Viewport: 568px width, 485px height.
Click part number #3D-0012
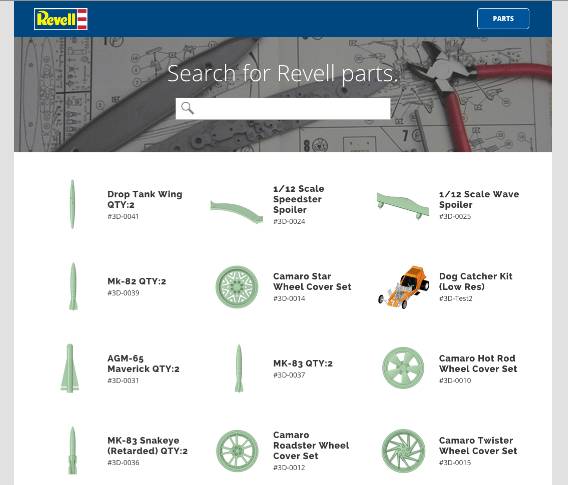[289, 468]
